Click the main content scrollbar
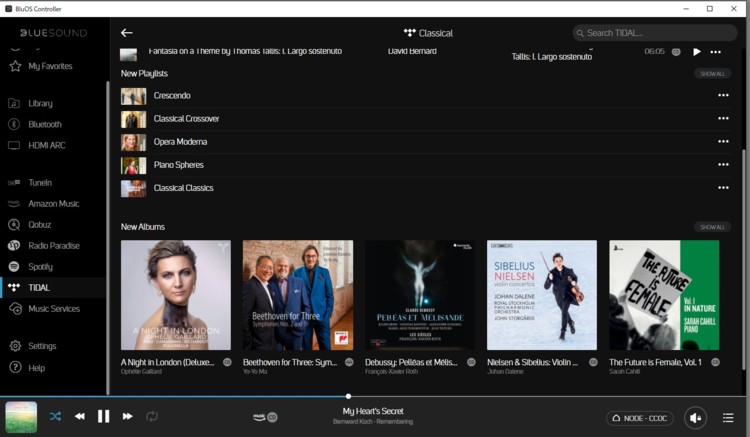 [743, 260]
